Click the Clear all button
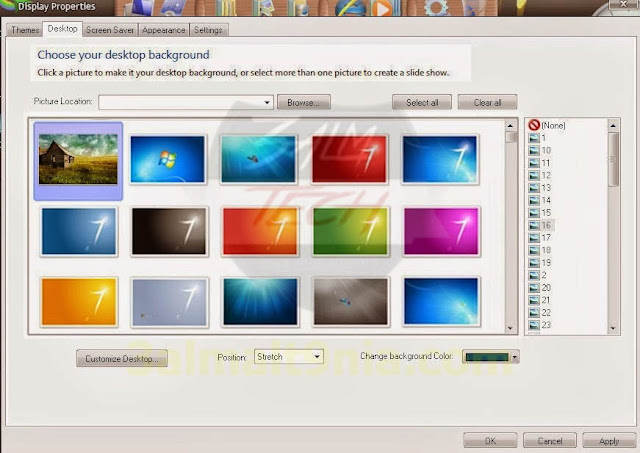640x453 pixels. click(487, 102)
